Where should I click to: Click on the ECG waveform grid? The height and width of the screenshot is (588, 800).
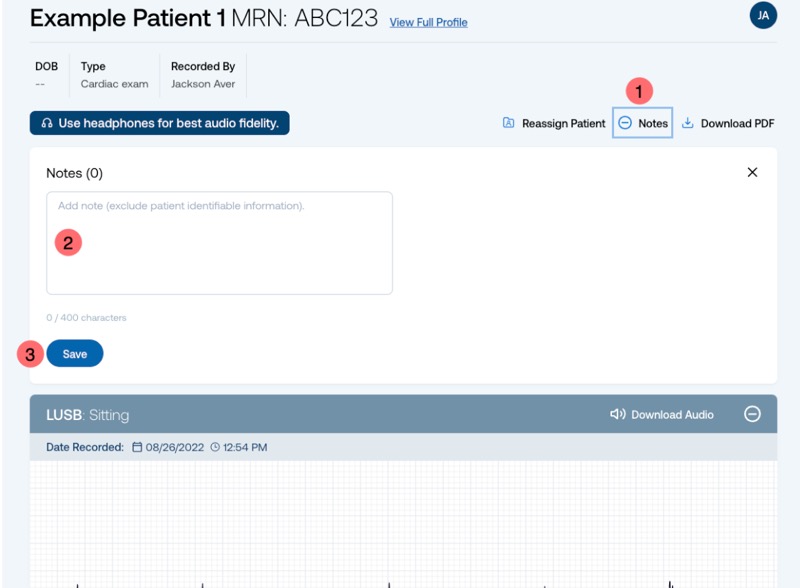(403, 524)
